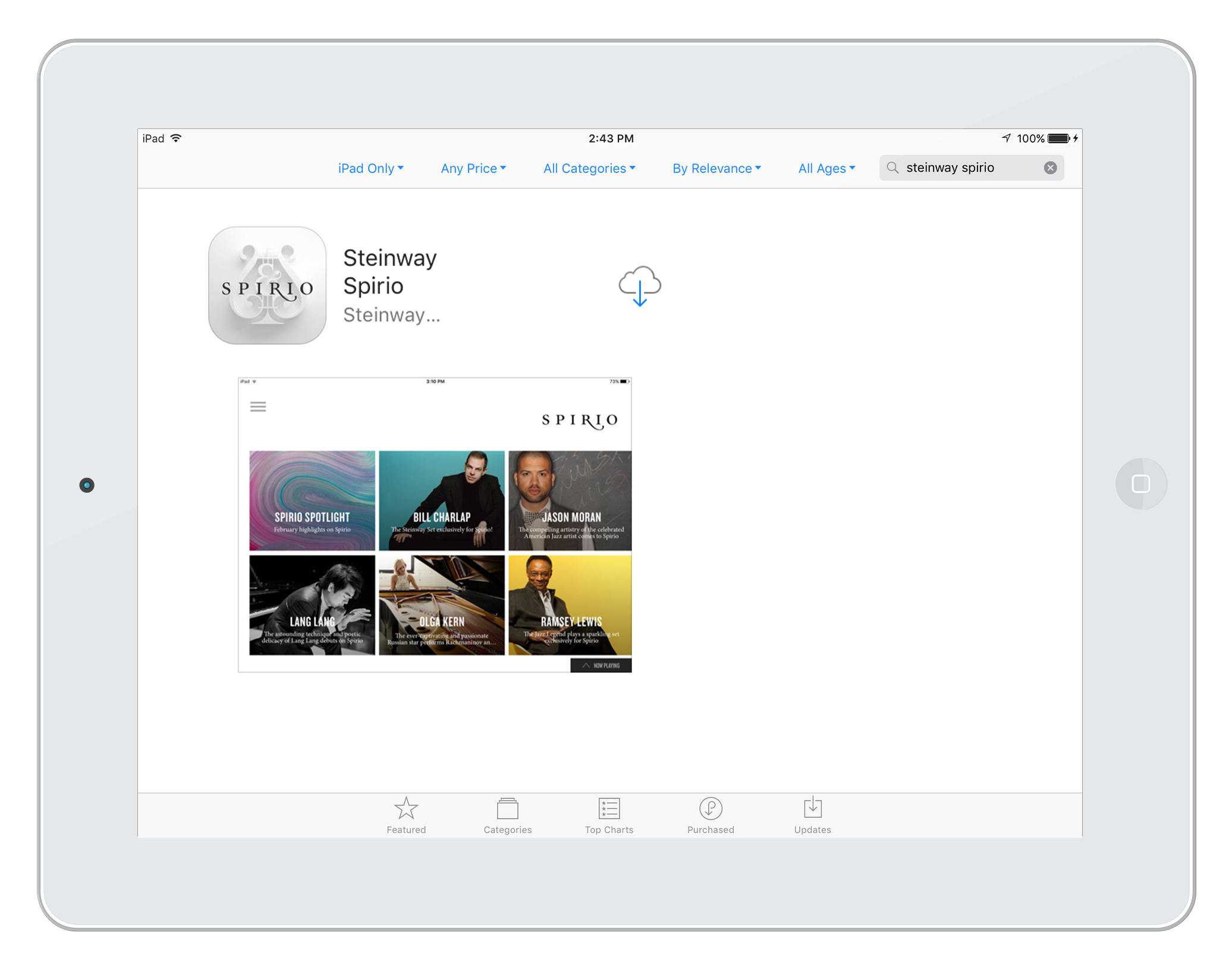This screenshot has height=970, width=1232.
Task: Tap the Wi-Fi status icon
Action: pos(176,138)
